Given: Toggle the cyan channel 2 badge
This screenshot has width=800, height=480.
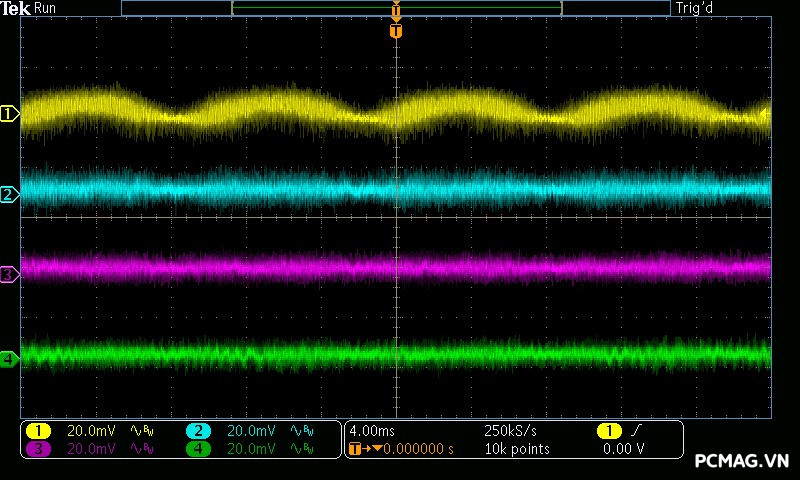Looking at the screenshot, I should coord(198,431).
